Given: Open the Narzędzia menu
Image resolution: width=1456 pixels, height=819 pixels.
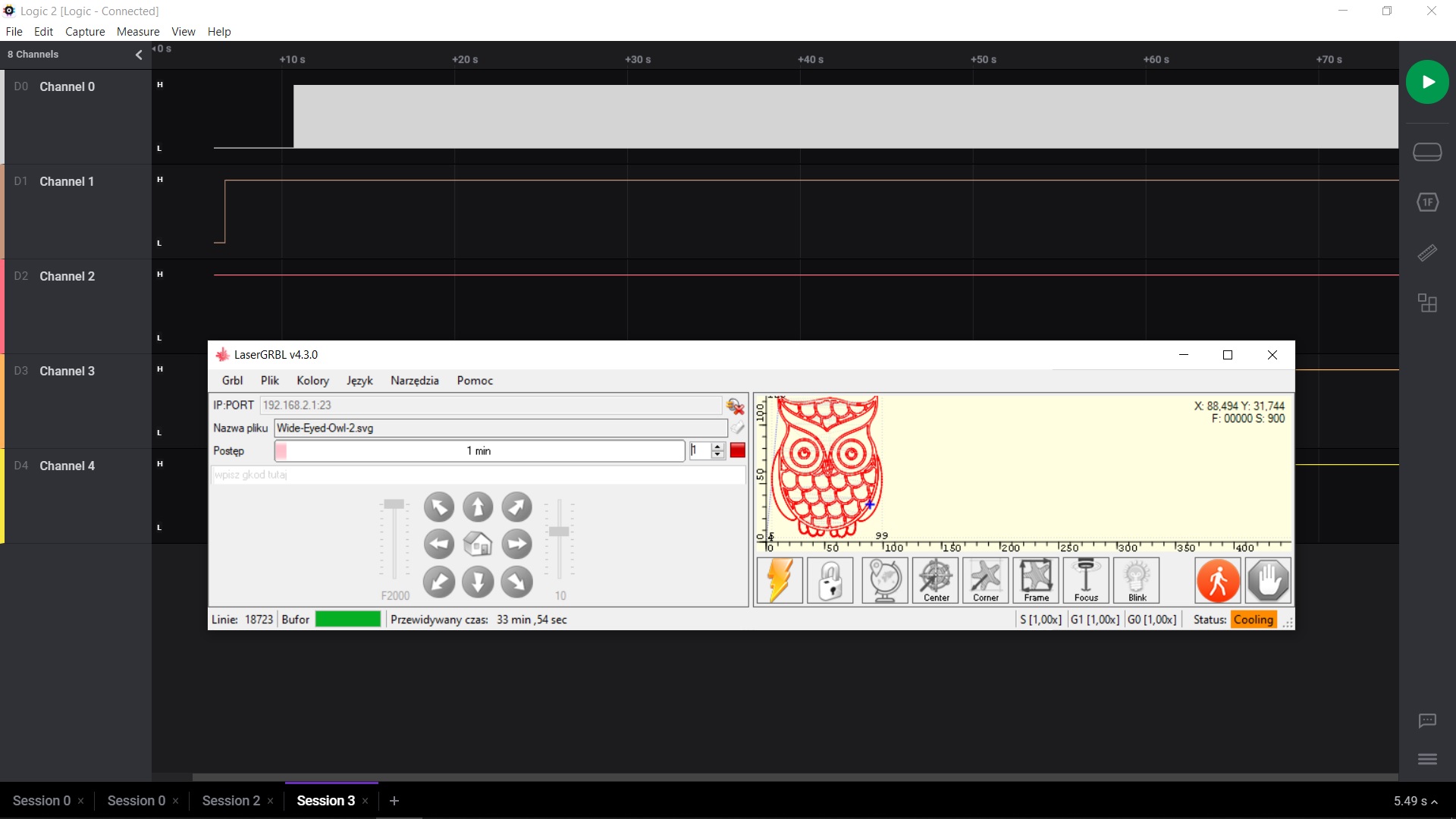Looking at the screenshot, I should (x=414, y=380).
